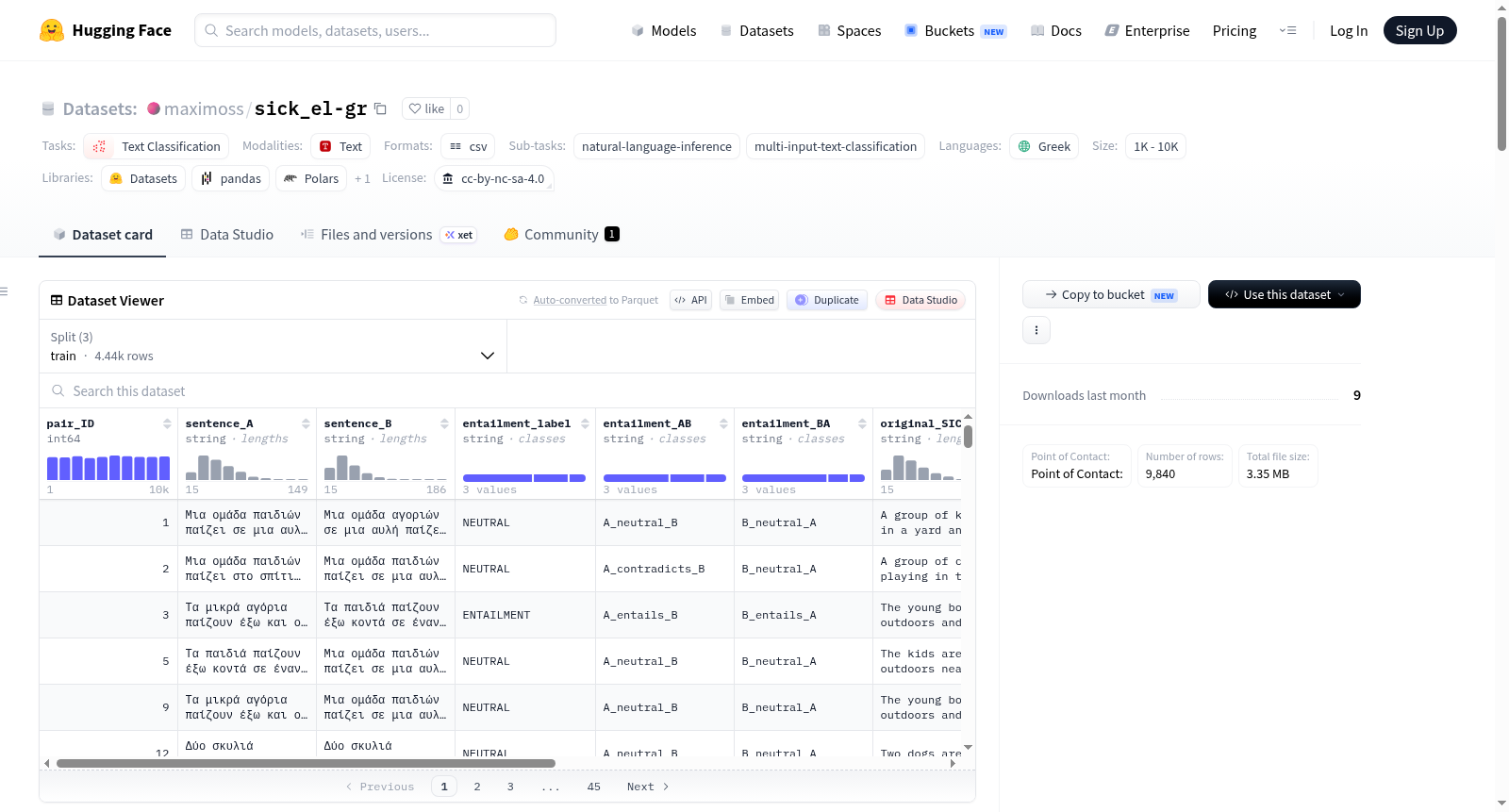
Task: Click the Data Studio button in the viewer
Action: coord(920,300)
